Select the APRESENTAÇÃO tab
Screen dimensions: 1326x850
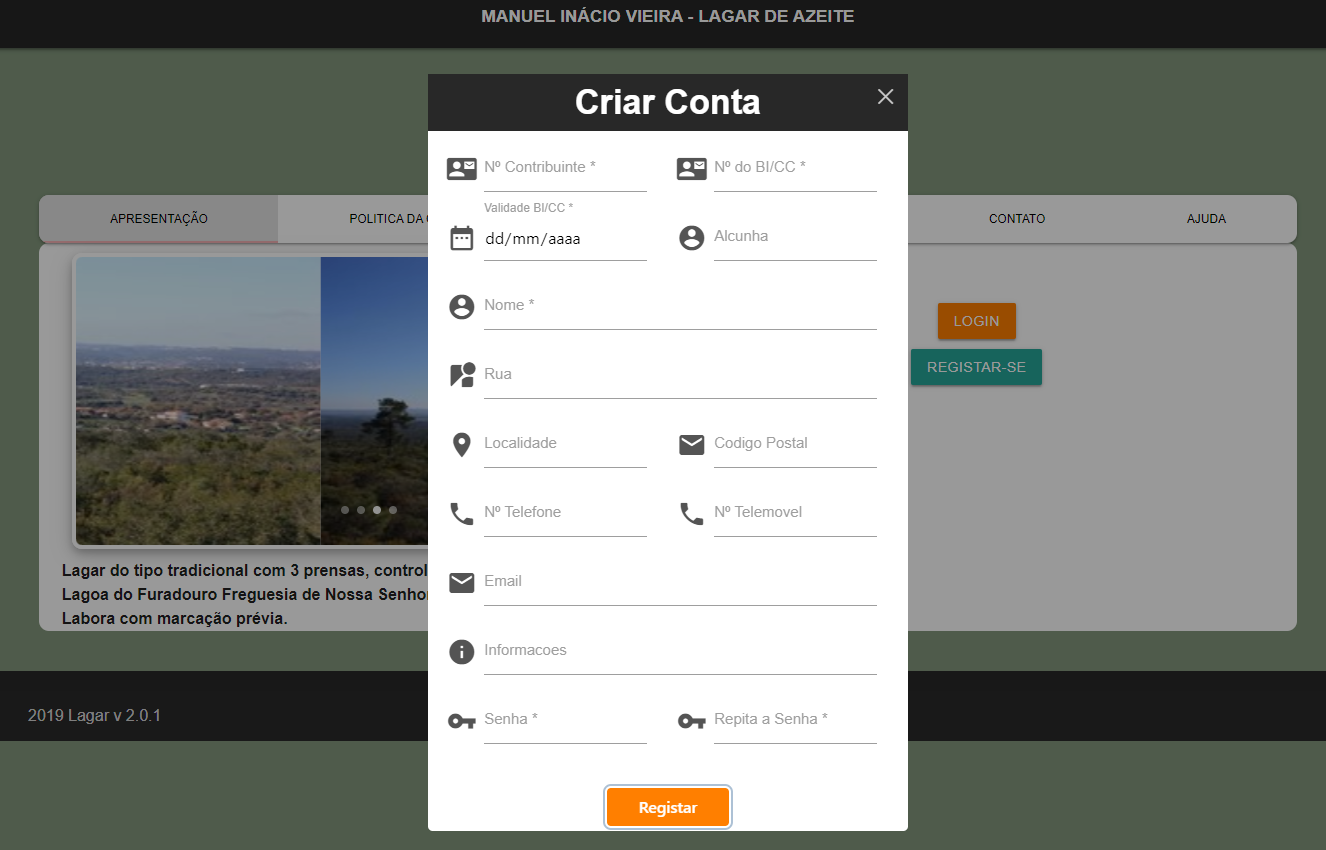pyautogui.click(x=159, y=219)
